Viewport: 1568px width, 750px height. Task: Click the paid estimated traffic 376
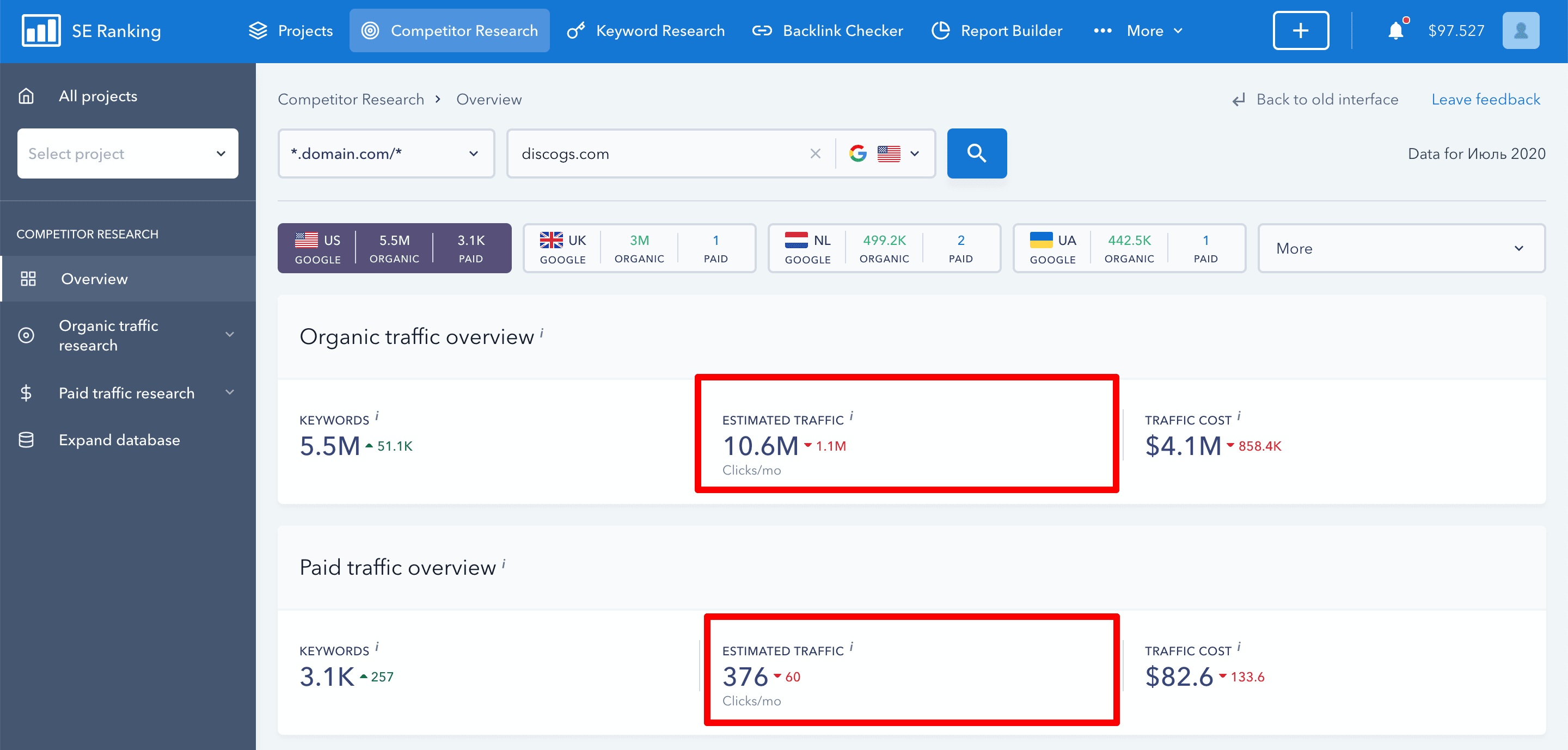pos(745,677)
